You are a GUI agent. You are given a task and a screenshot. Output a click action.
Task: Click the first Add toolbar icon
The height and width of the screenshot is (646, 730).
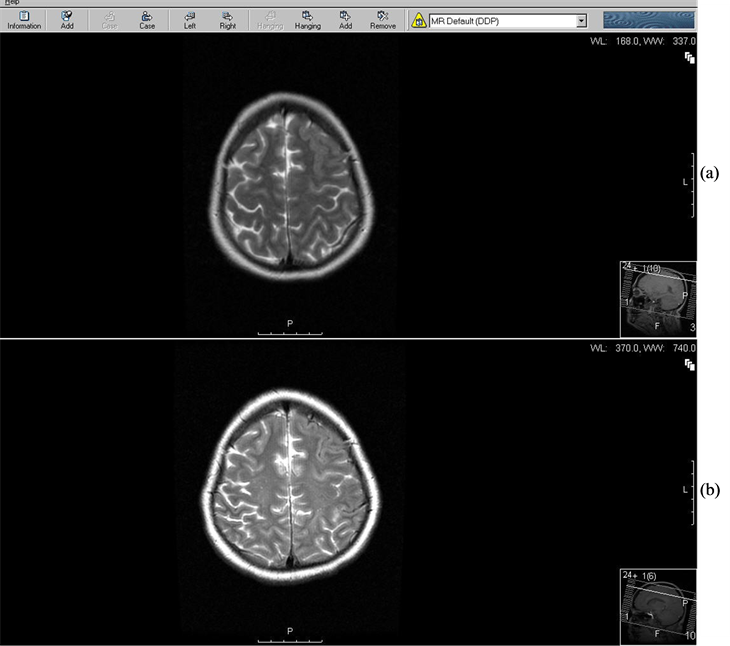[66, 19]
